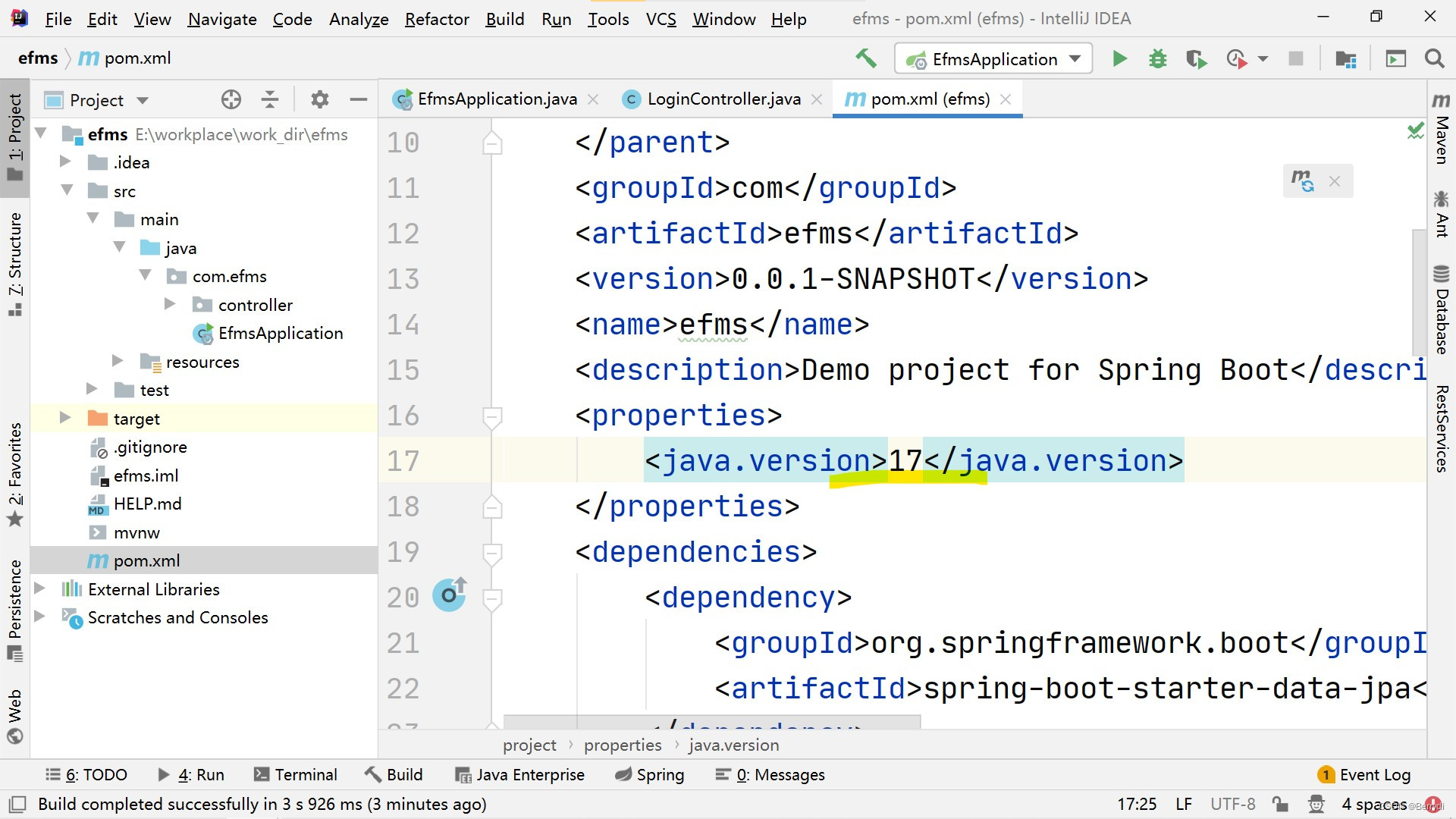
Task: Open Project panel settings gear icon
Action: pyautogui.click(x=319, y=99)
